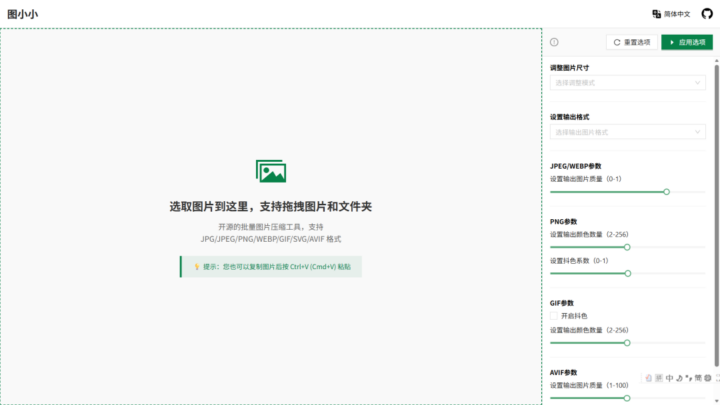Click the JPG/JPEG/PNG/WEBP/GIF/SVG/AVIF 格式 text

[x=271, y=239]
